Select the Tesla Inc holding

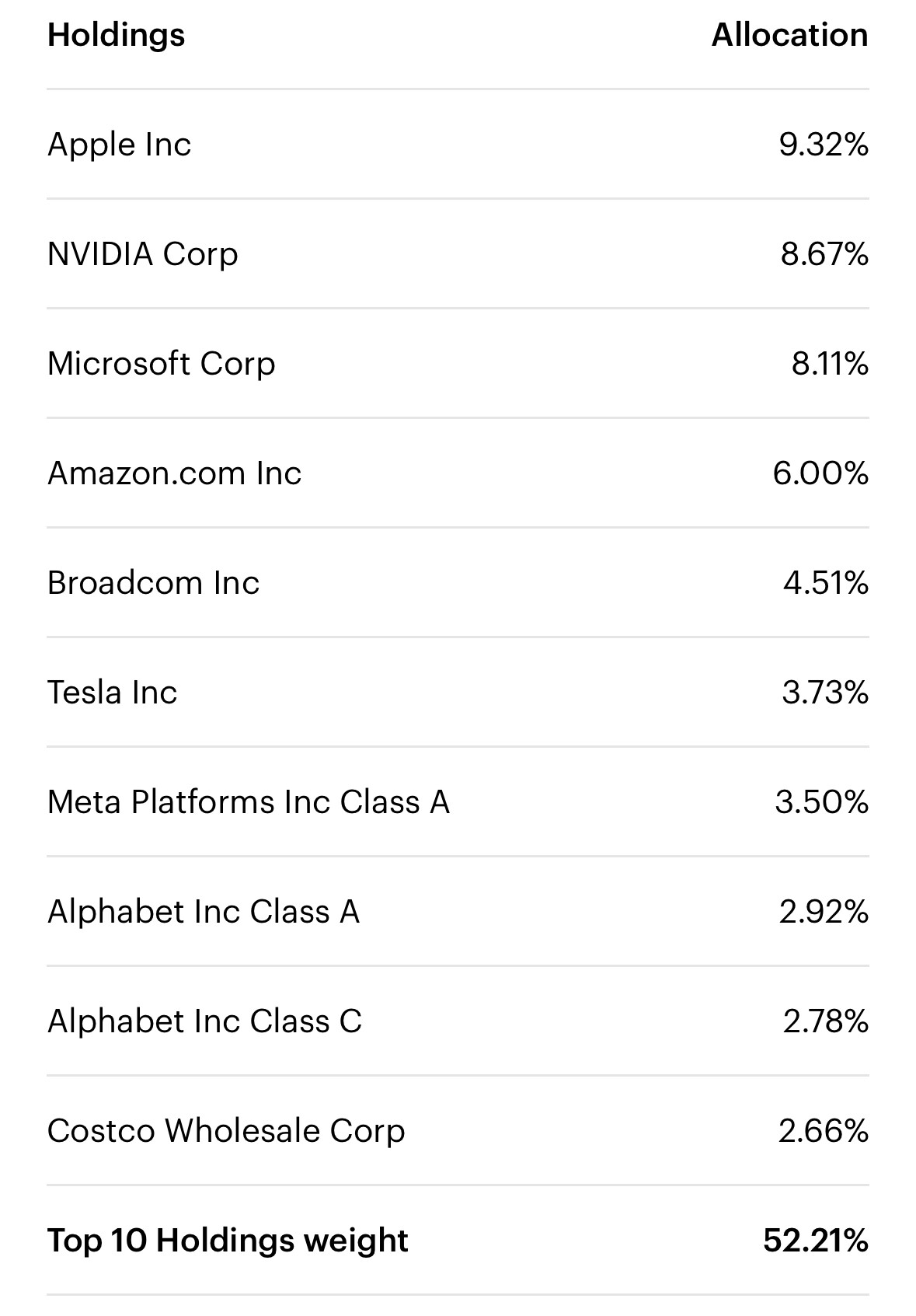click(458, 693)
